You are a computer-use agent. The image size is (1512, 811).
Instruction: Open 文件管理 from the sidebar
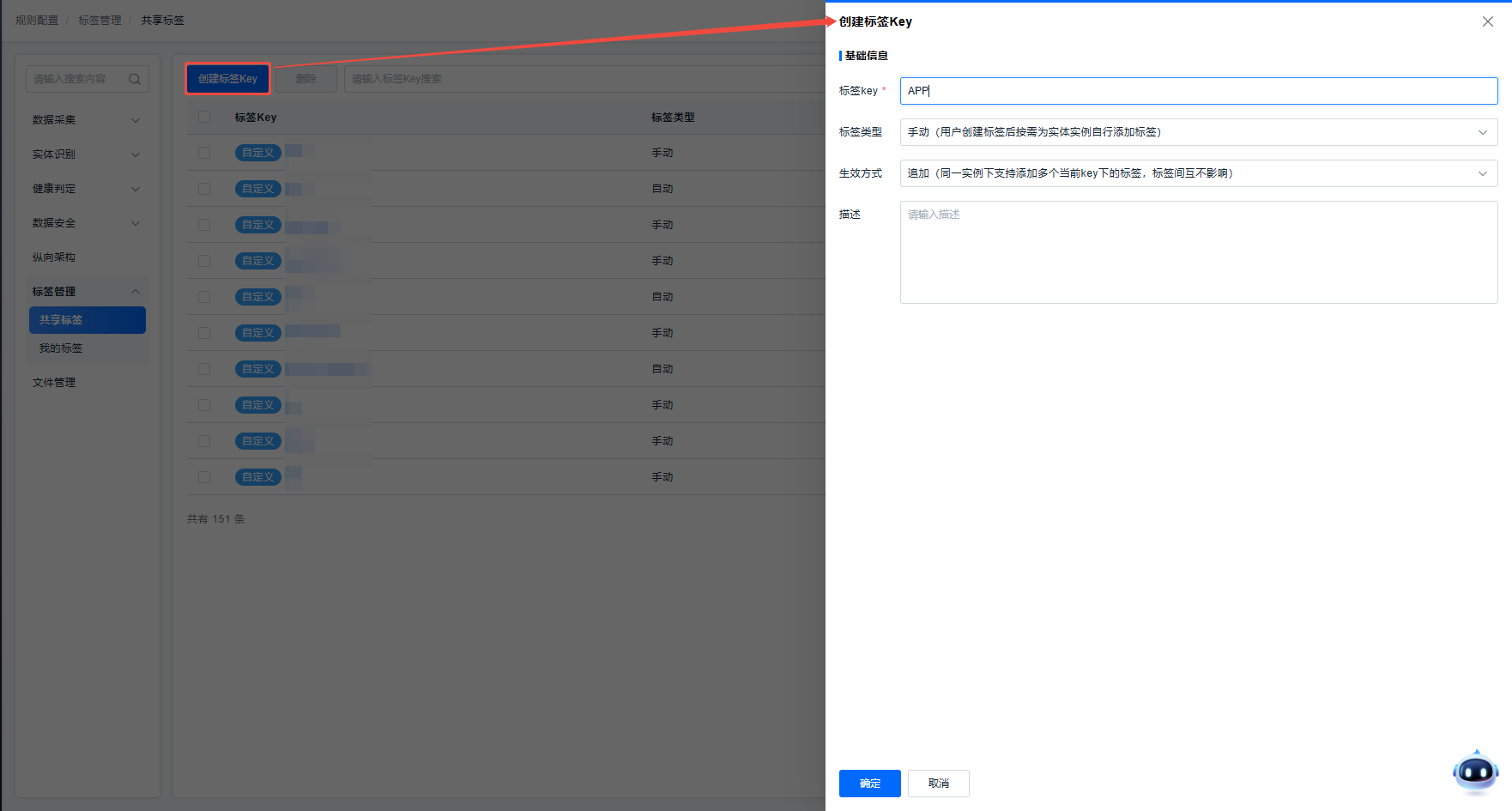point(54,383)
